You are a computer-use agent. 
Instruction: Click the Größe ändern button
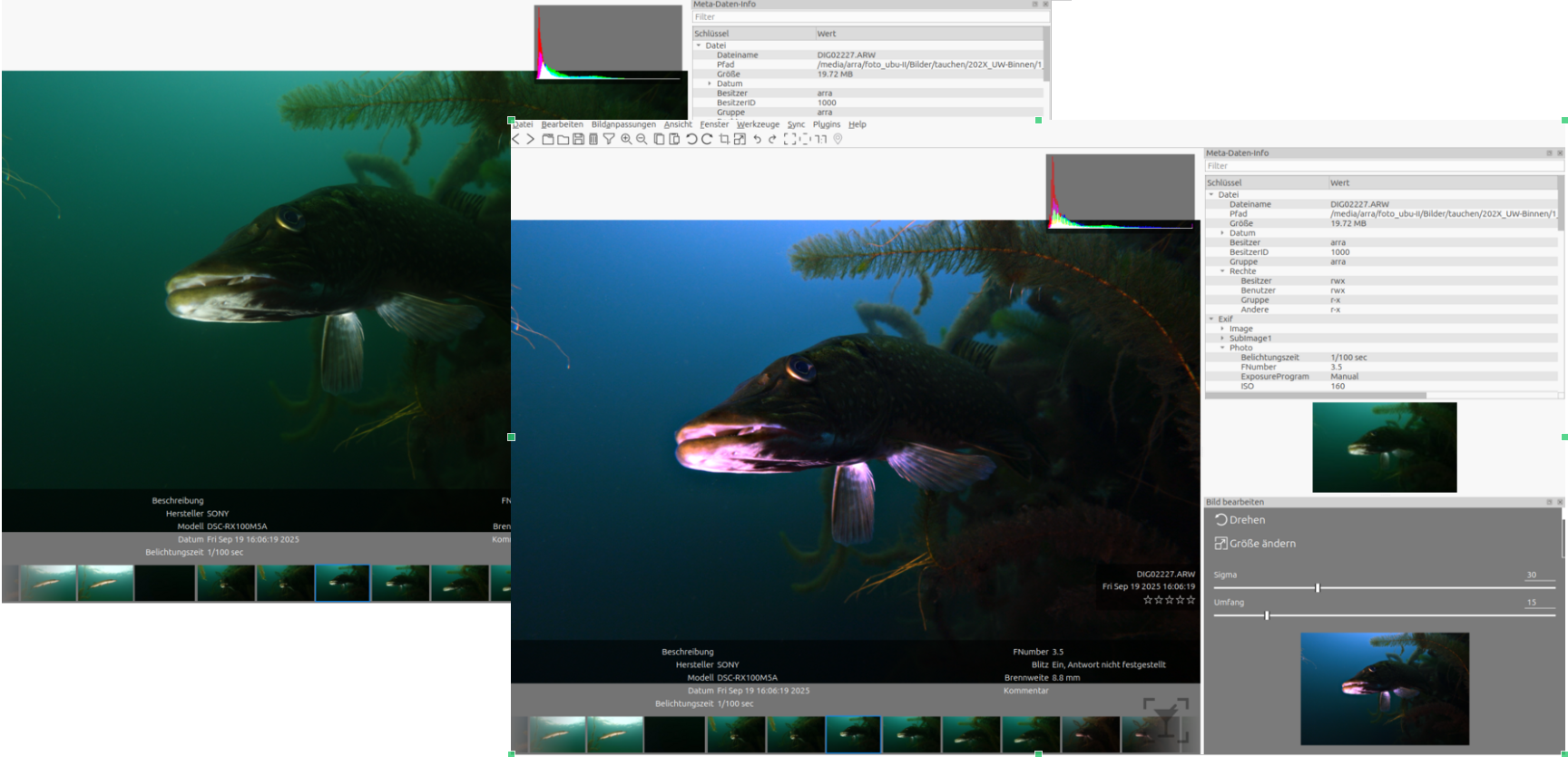[x=1255, y=544]
